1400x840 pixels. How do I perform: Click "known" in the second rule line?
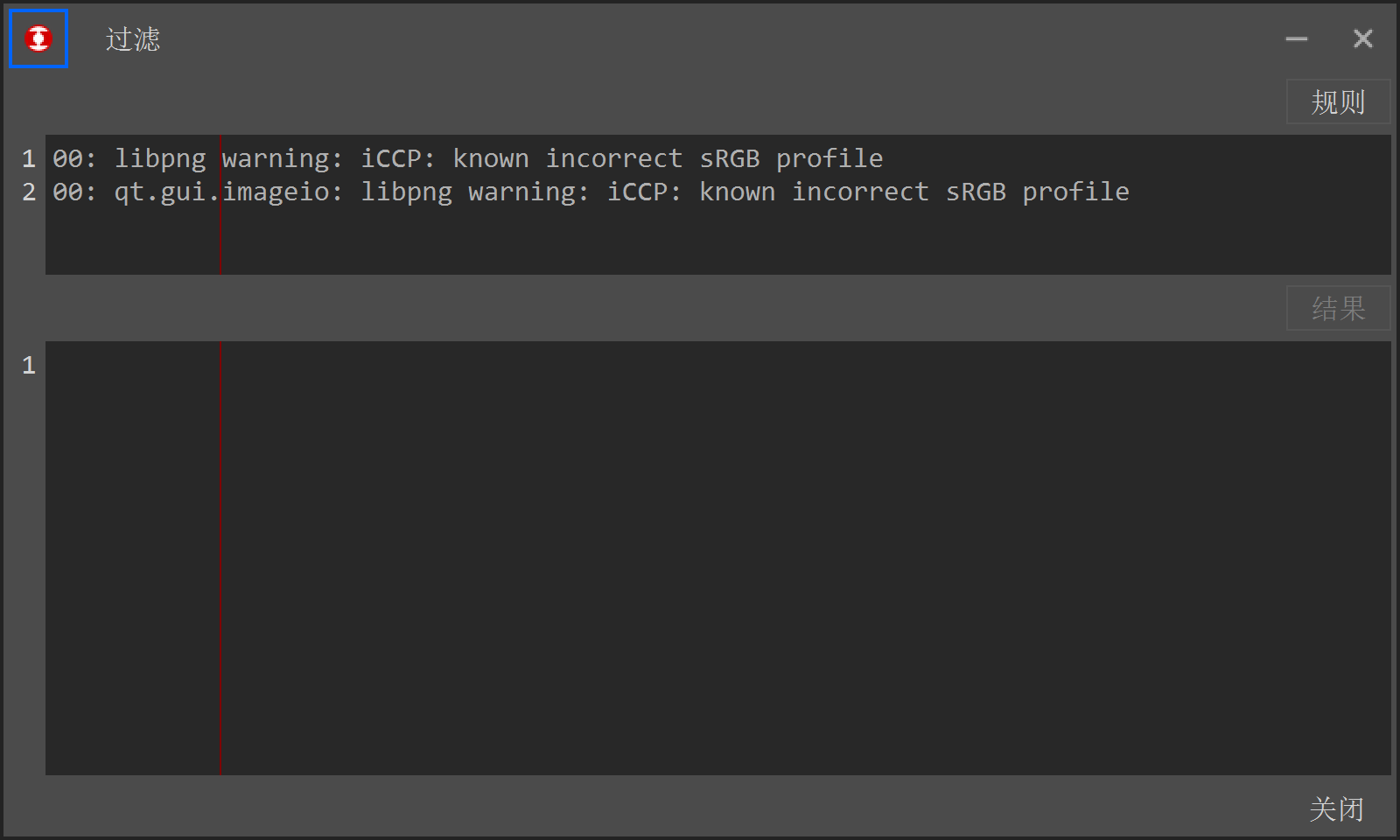[737, 192]
